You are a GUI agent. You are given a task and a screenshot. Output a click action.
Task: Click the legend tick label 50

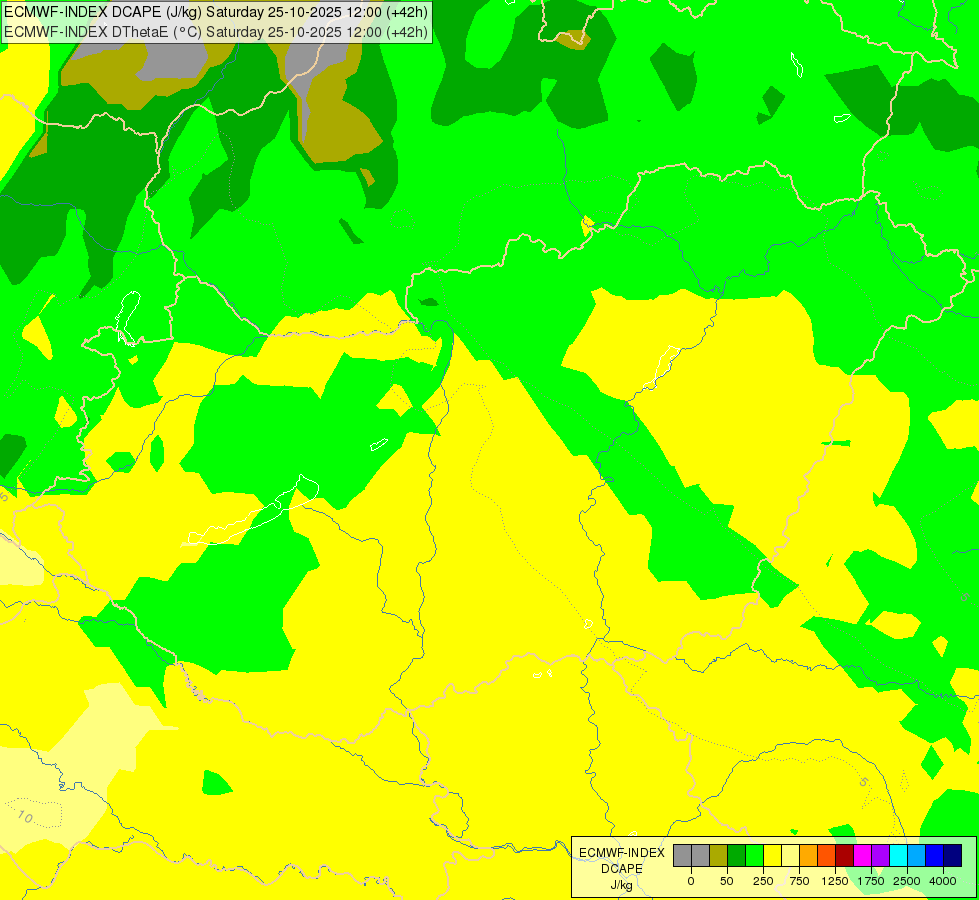point(727,881)
